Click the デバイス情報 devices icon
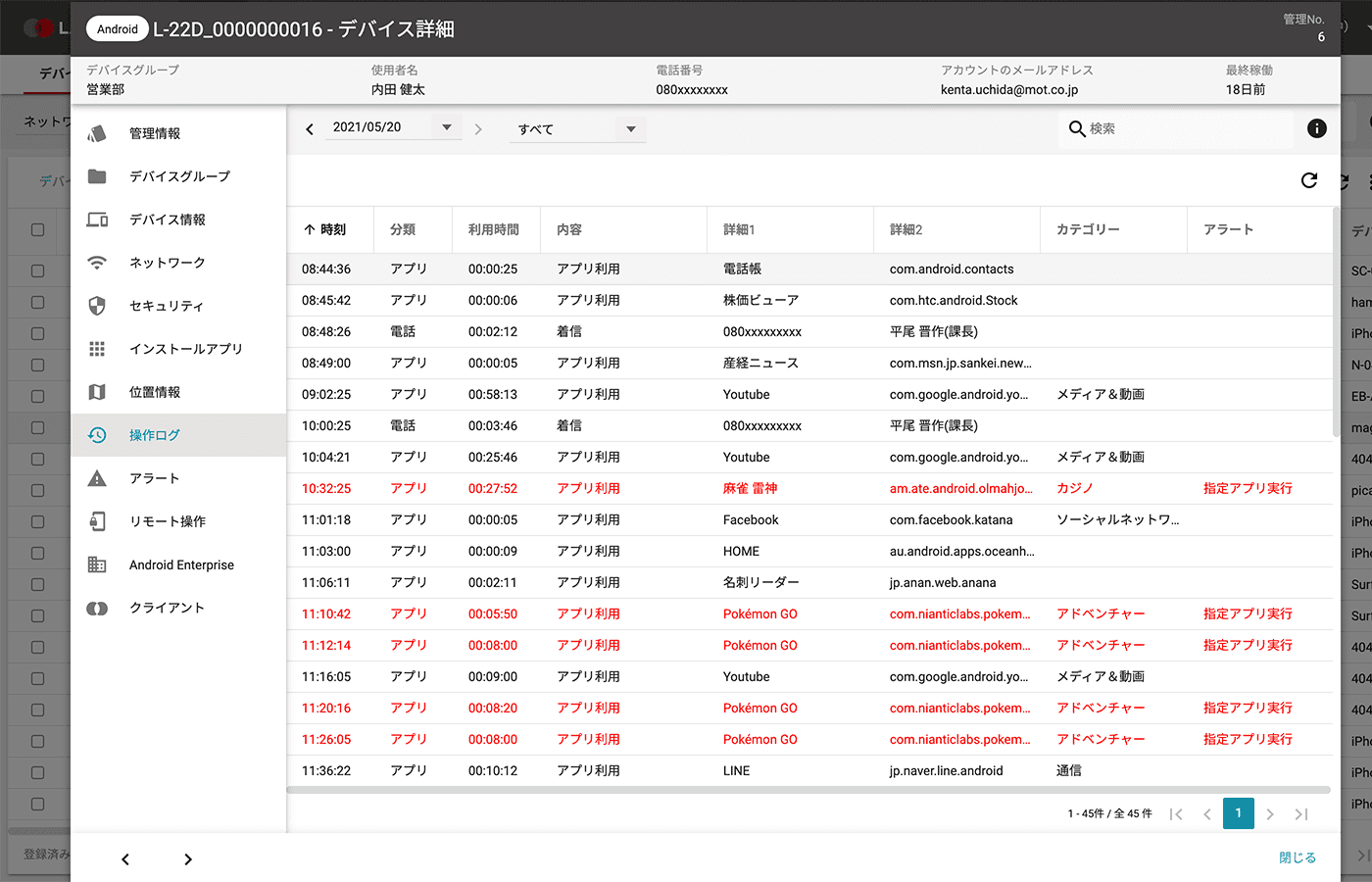Viewport: 1372px width, 882px height. pos(97,220)
